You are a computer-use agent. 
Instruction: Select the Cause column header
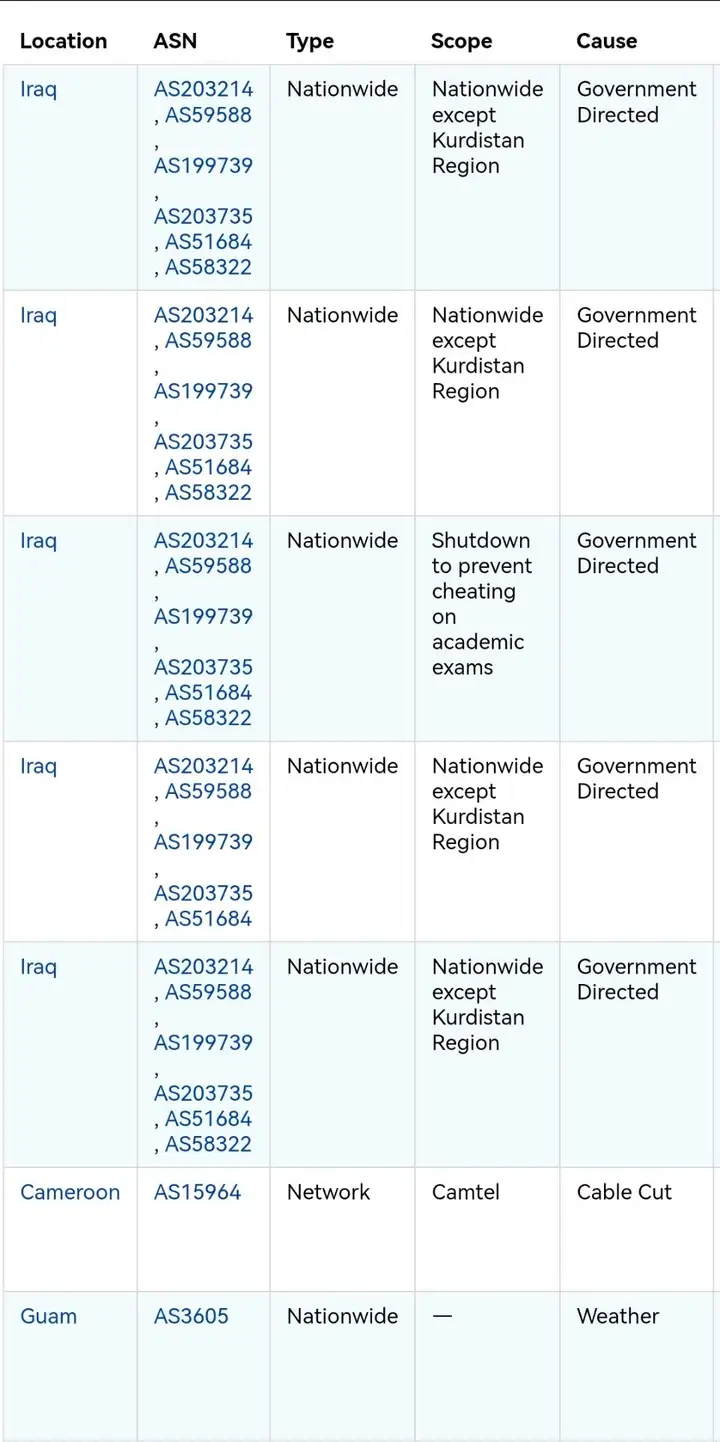(x=606, y=41)
